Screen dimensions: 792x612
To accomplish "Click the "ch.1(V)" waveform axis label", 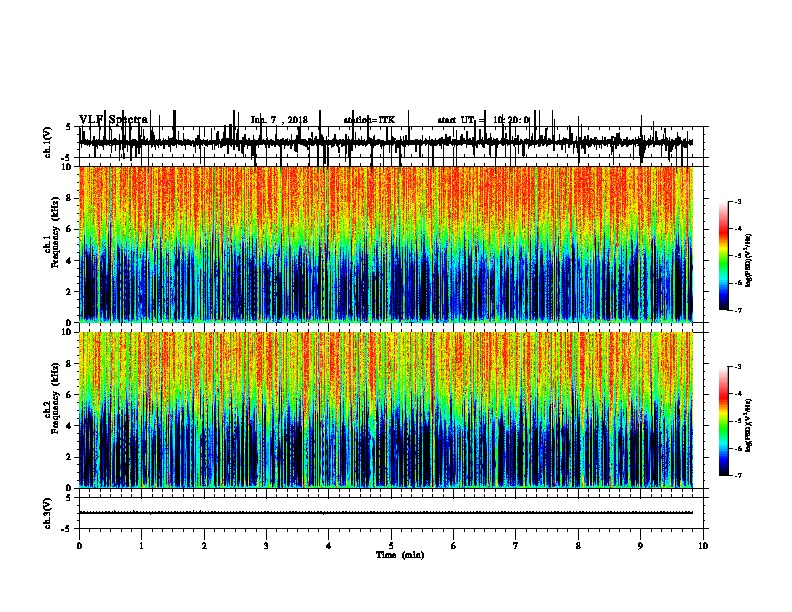I will (x=48, y=142).
